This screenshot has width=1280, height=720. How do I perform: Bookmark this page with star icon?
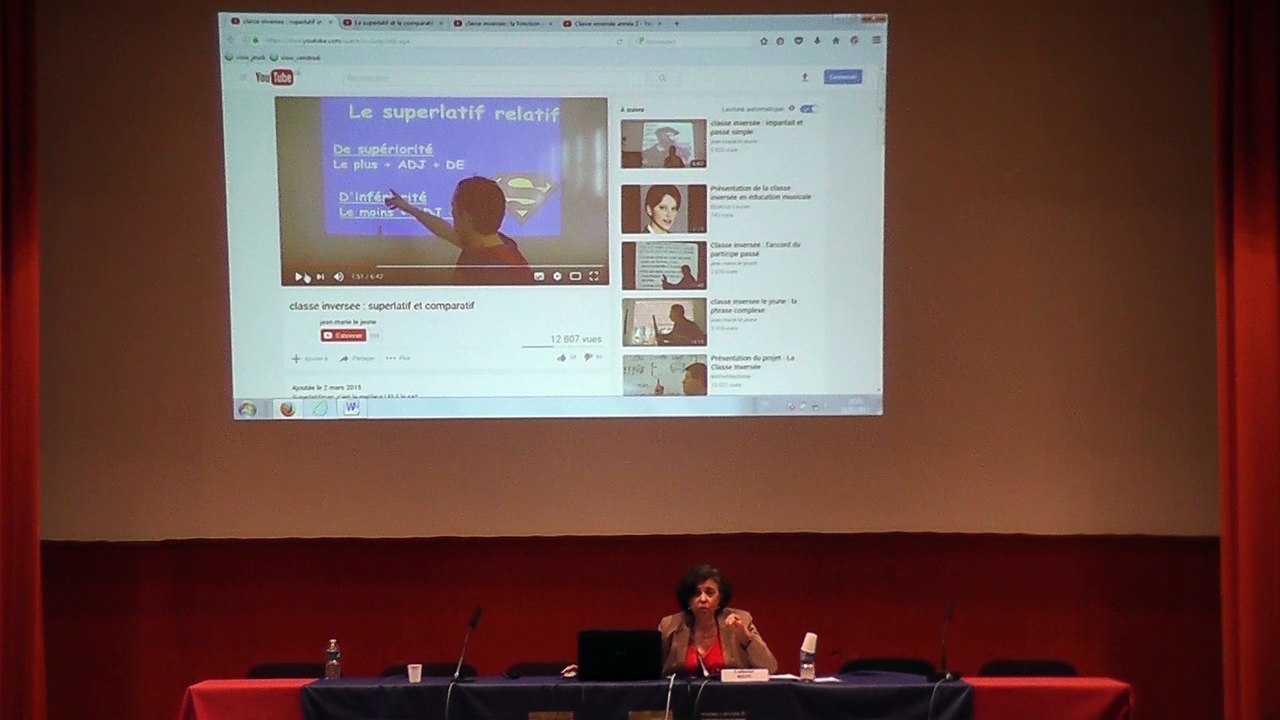[764, 40]
